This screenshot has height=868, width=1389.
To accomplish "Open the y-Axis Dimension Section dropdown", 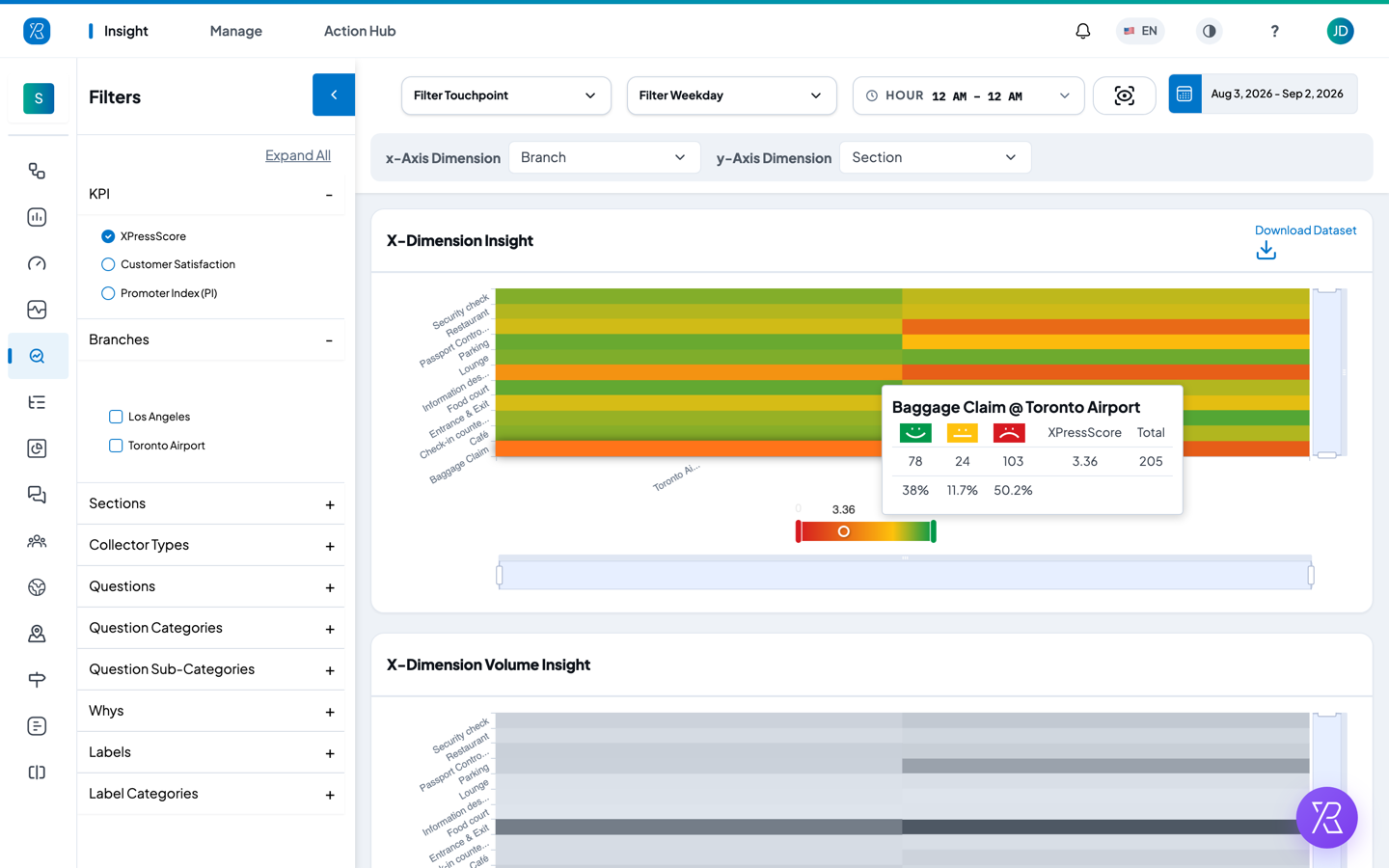I will 935,157.
